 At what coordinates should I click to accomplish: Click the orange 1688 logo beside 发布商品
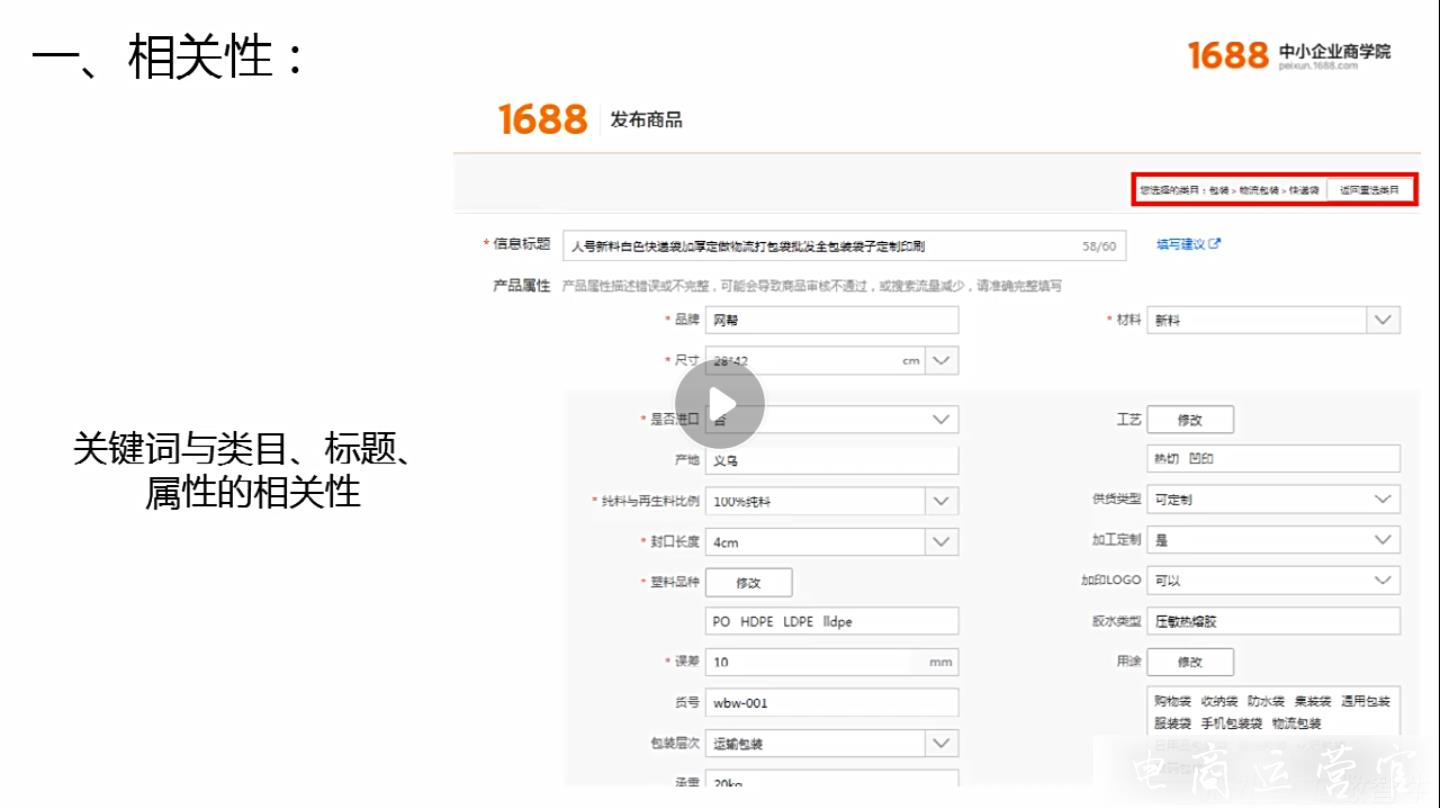click(543, 119)
